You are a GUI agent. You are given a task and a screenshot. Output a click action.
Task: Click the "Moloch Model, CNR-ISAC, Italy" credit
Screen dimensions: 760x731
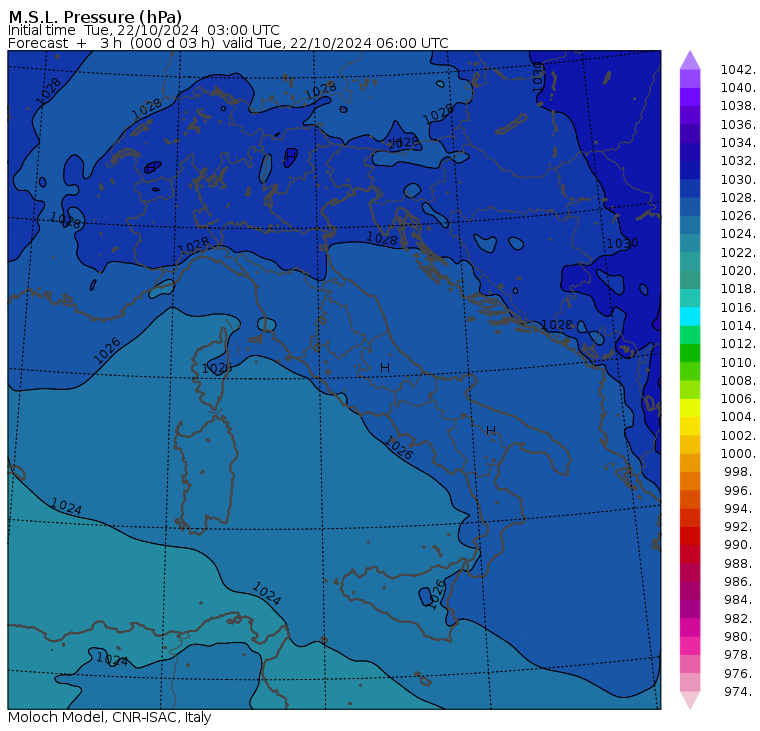coord(110,717)
